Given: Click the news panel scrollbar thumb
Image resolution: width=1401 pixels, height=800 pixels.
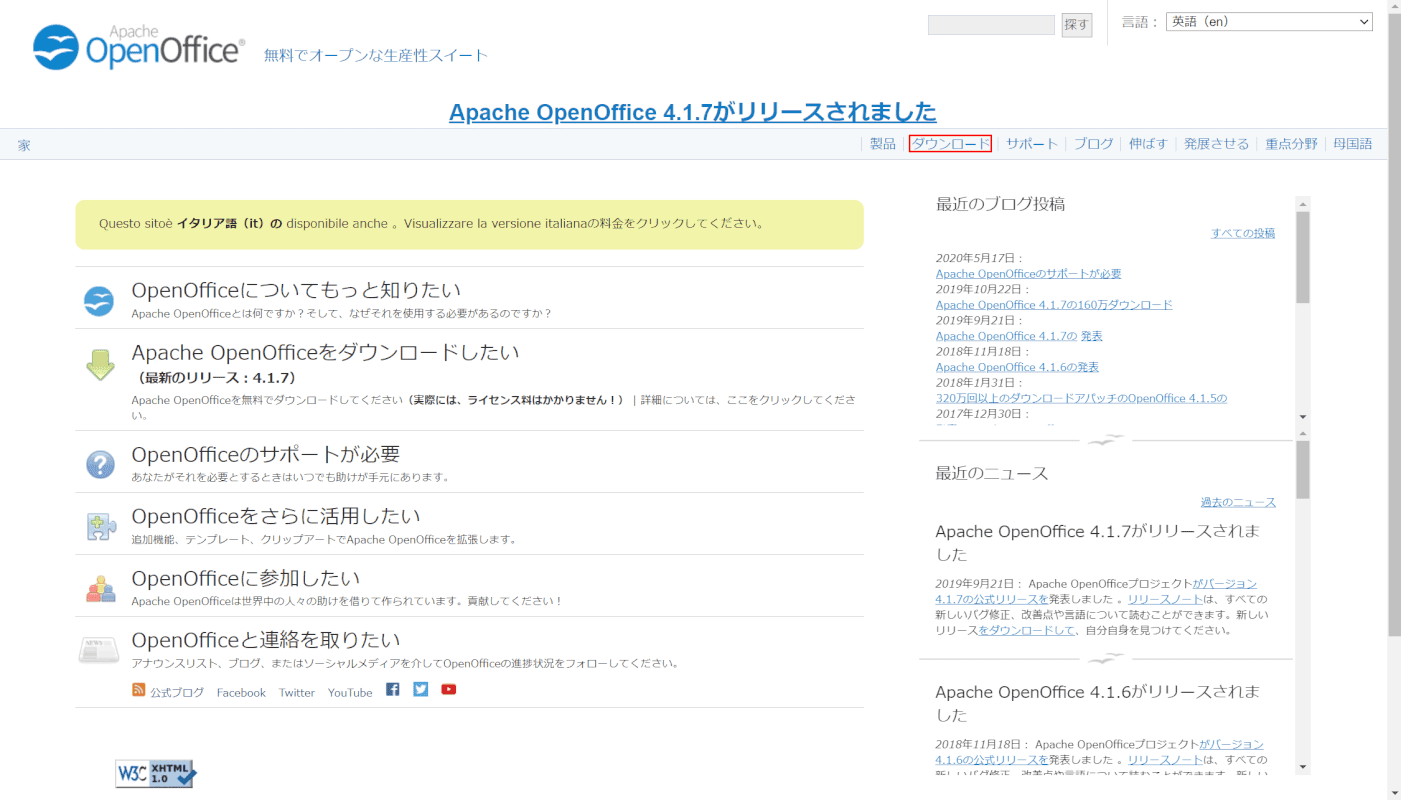Looking at the screenshot, I should click(x=1302, y=470).
